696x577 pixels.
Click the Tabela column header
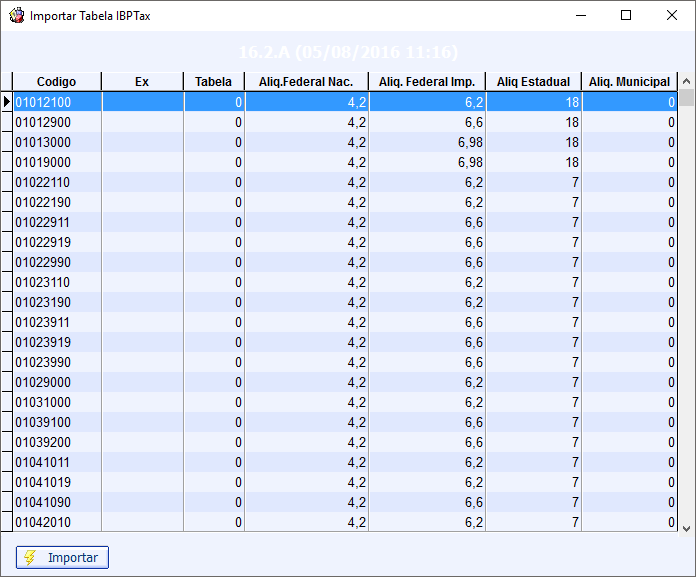click(x=214, y=82)
